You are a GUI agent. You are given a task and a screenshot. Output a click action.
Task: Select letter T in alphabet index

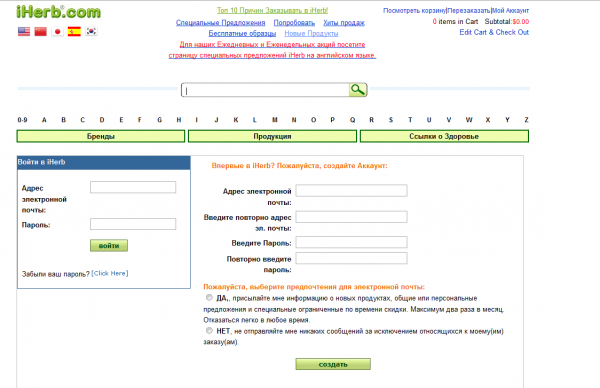point(410,120)
